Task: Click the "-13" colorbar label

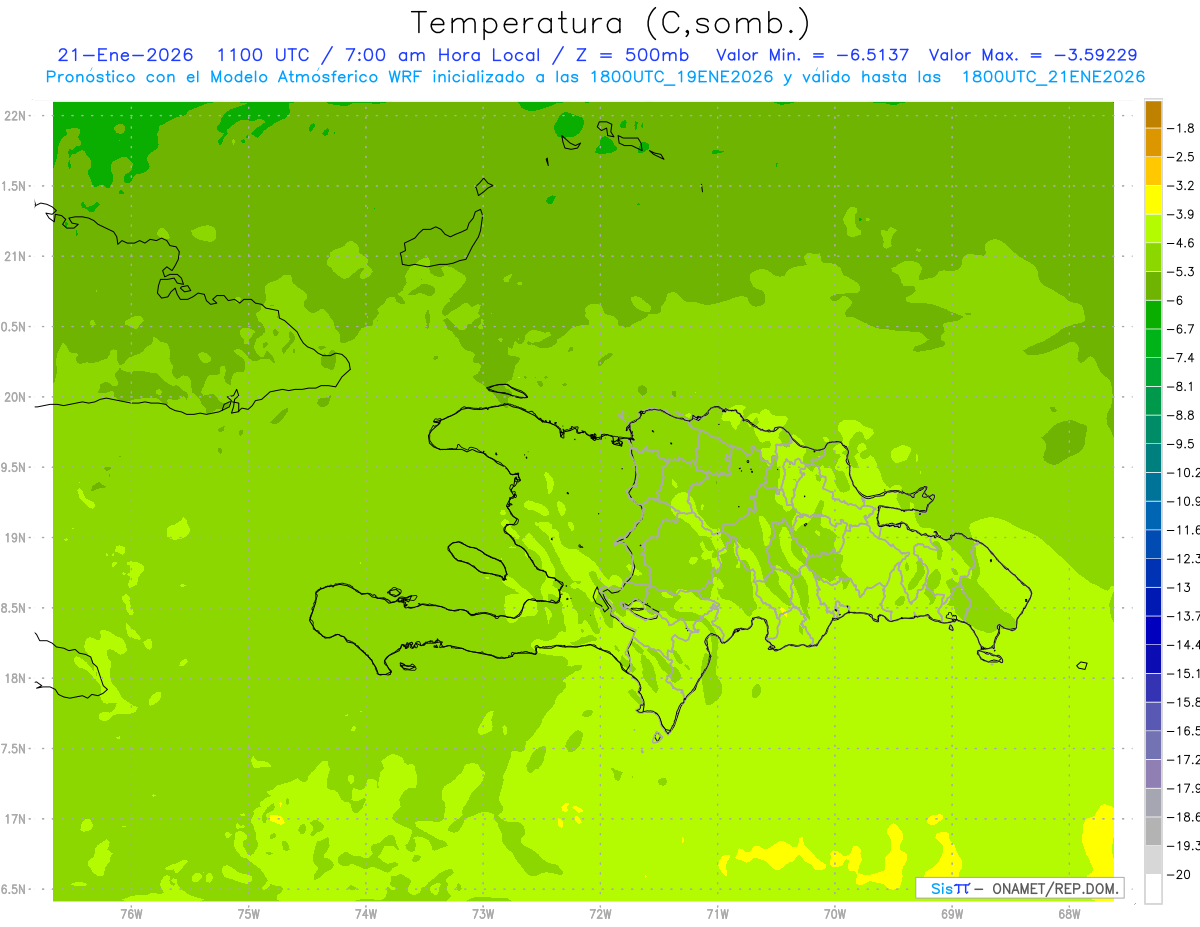Action: click(x=1180, y=587)
